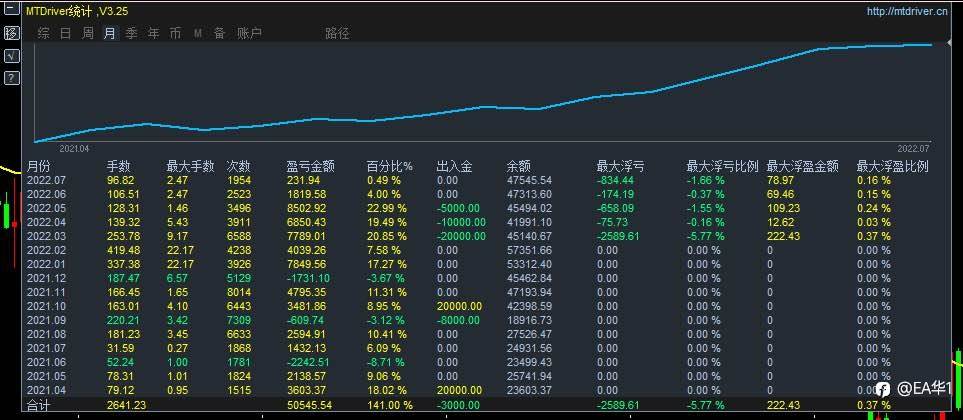Select the 2021.10 month row label
The height and width of the screenshot is (420, 963).
(47, 306)
